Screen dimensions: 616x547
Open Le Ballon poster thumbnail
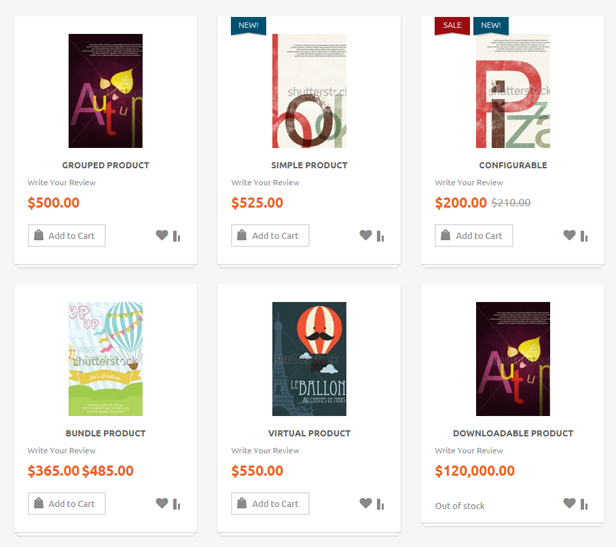[x=309, y=359]
